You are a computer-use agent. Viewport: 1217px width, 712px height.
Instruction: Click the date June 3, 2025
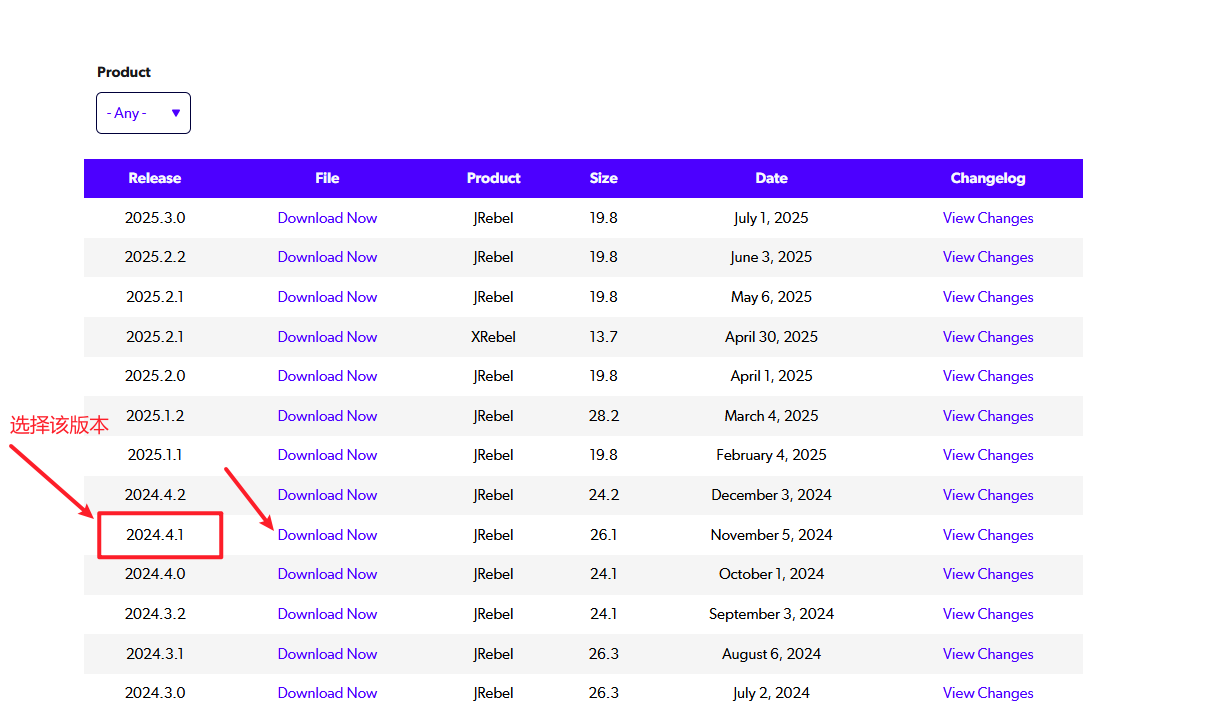coord(772,257)
